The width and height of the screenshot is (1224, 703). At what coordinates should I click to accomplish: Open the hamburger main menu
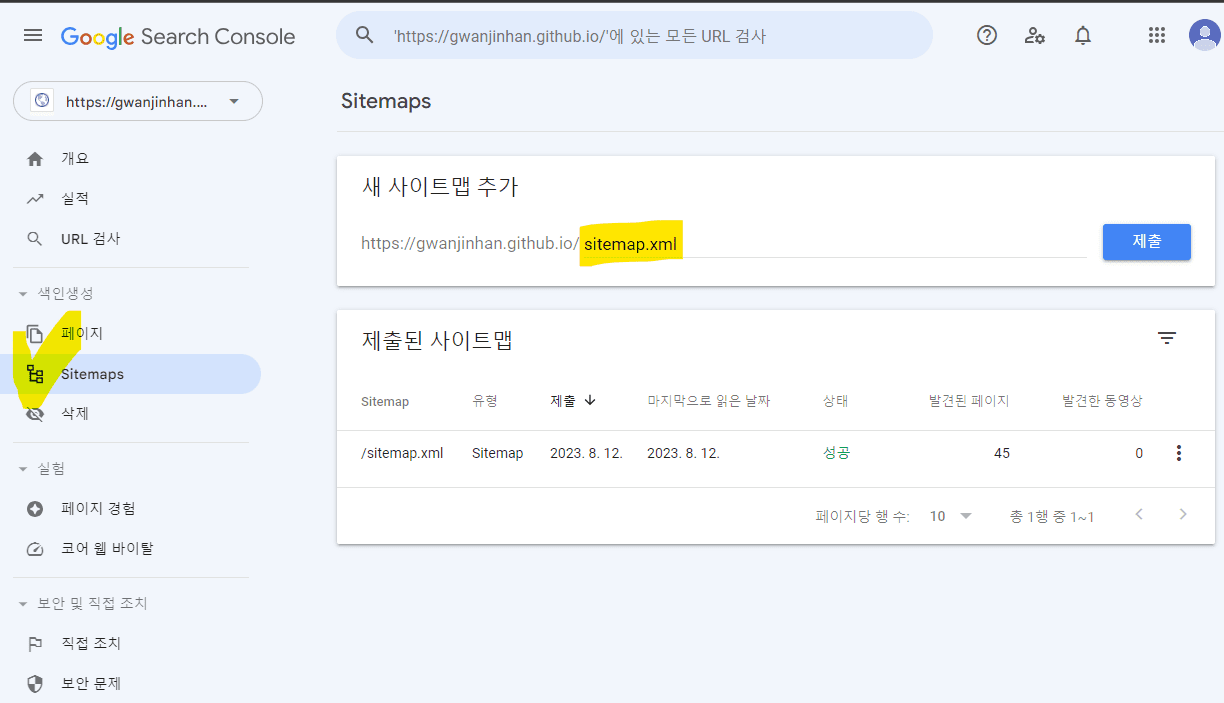(x=33, y=36)
